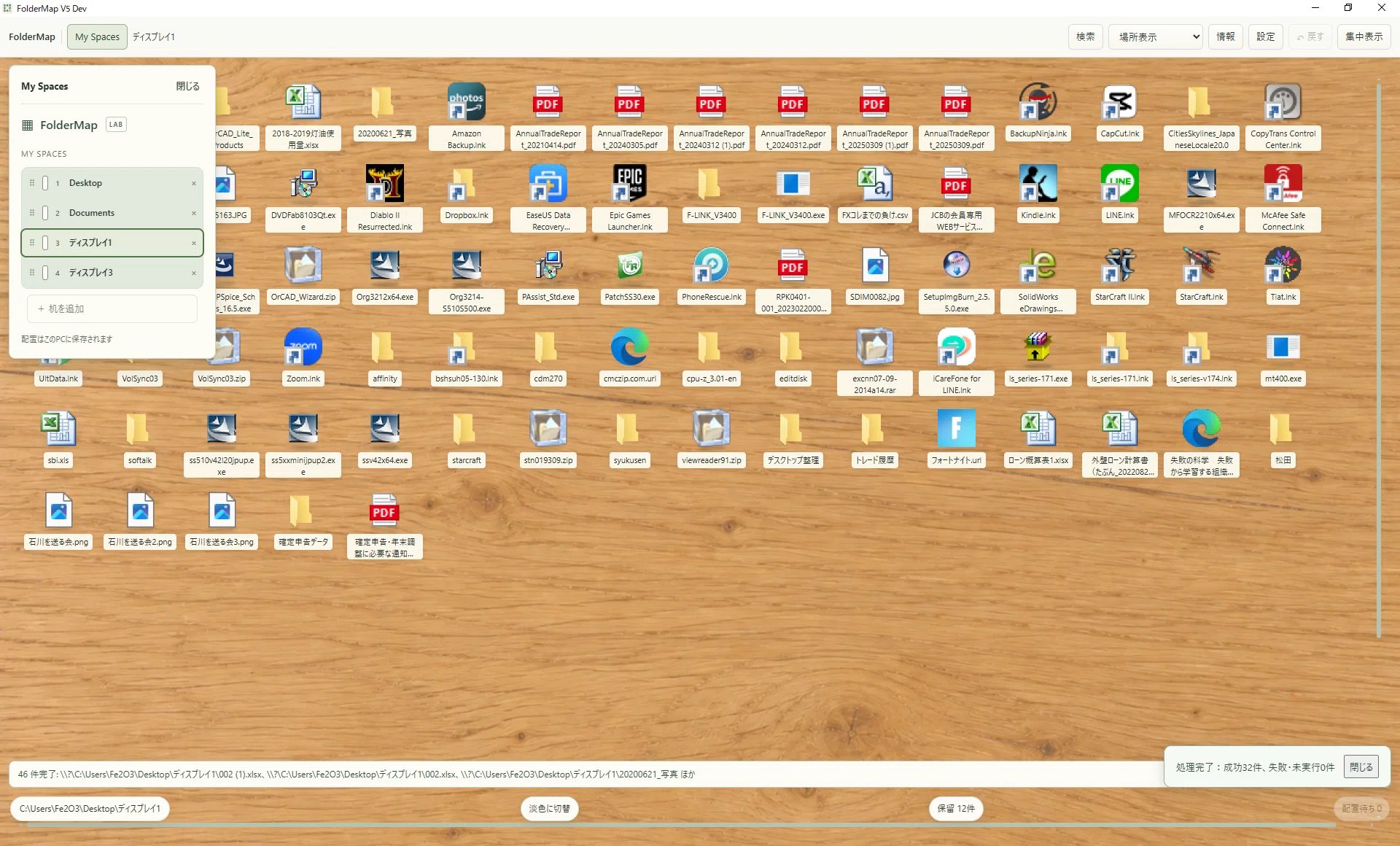This screenshot has width=1400, height=846.
Task: Open the cmczip.com.url Edge icon
Action: 630,347
